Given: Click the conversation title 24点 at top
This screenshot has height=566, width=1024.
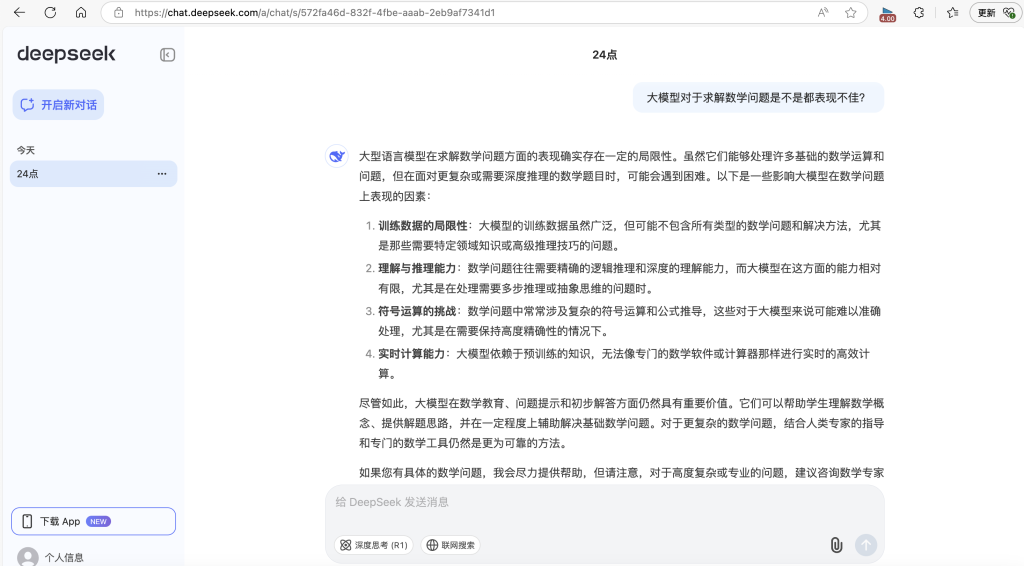Looking at the screenshot, I should coord(605,55).
